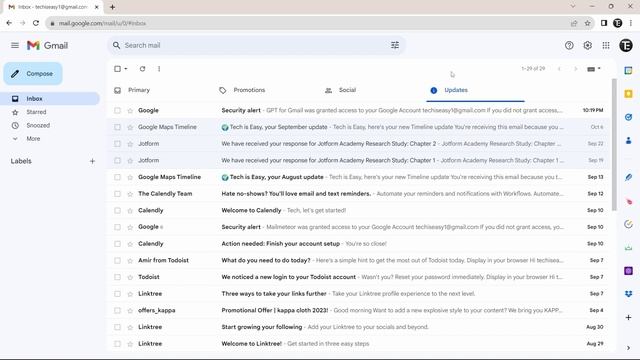Open select dropdown arrow beside checkbox
This screenshot has width=640, height=360.
[x=126, y=69]
